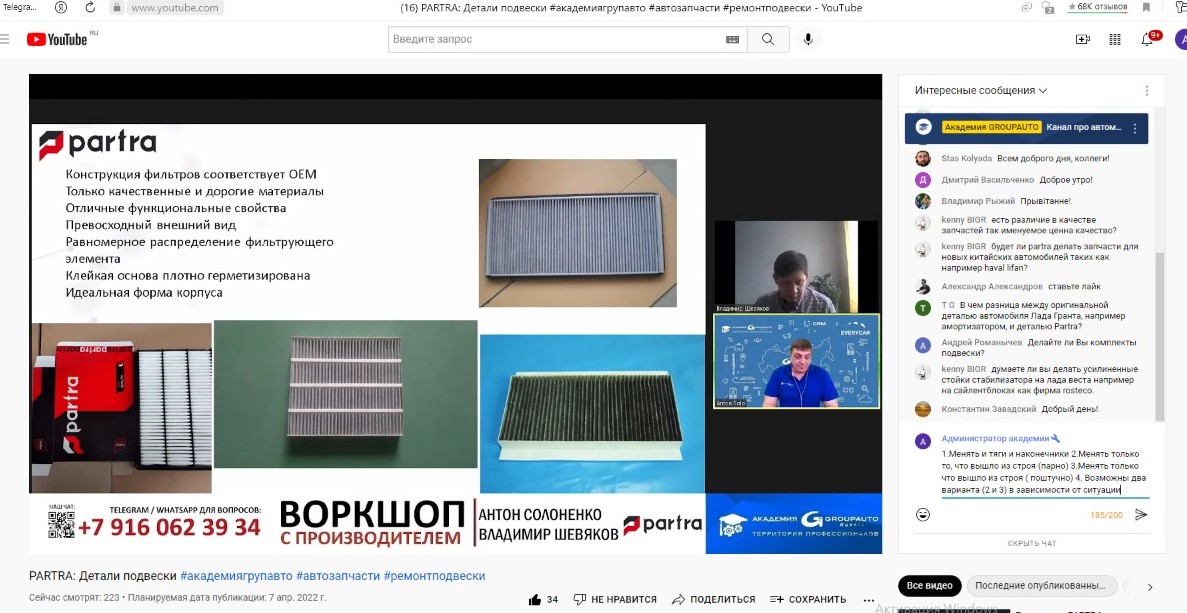The height and width of the screenshot is (613, 1187).
Task: Click Владимир Рыжий chat username
Action: click(x=978, y=201)
